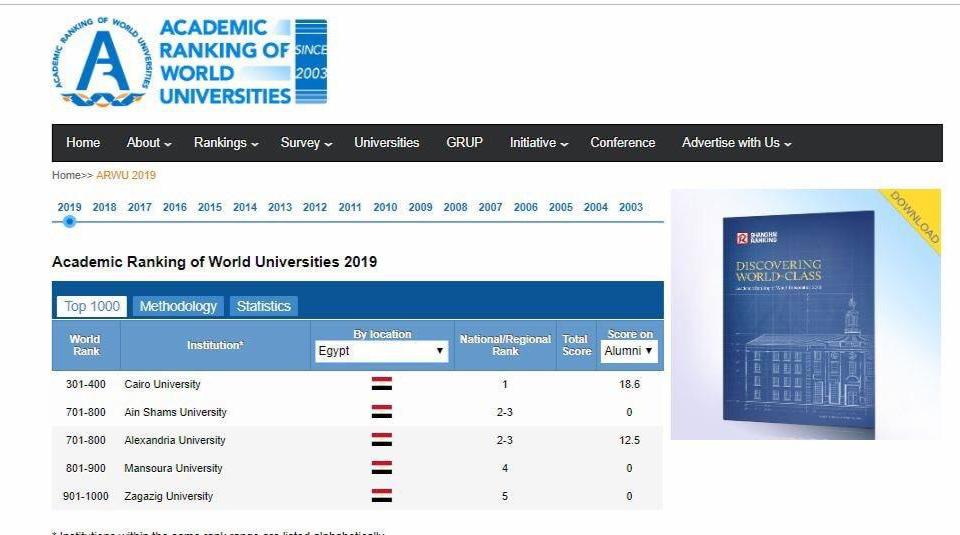Select year 2015 on the timeline
Viewport: 960px width, 535px height.
click(209, 208)
